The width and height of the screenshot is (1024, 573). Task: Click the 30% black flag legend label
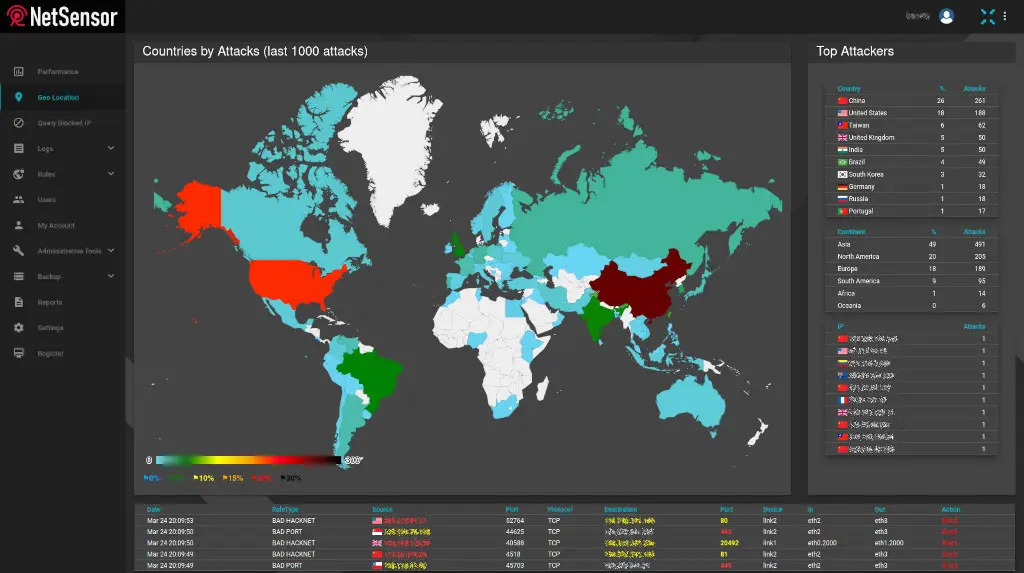[291, 478]
